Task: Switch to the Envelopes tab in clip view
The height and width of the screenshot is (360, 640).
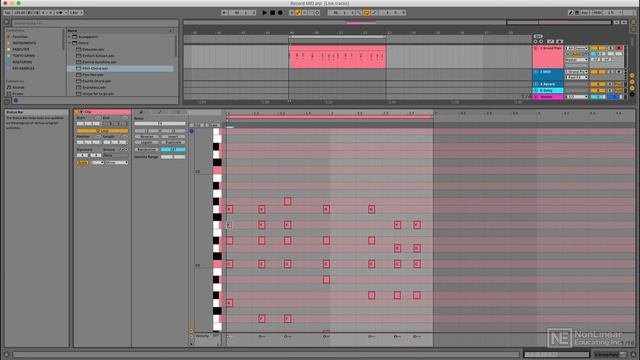Action: pos(160,112)
